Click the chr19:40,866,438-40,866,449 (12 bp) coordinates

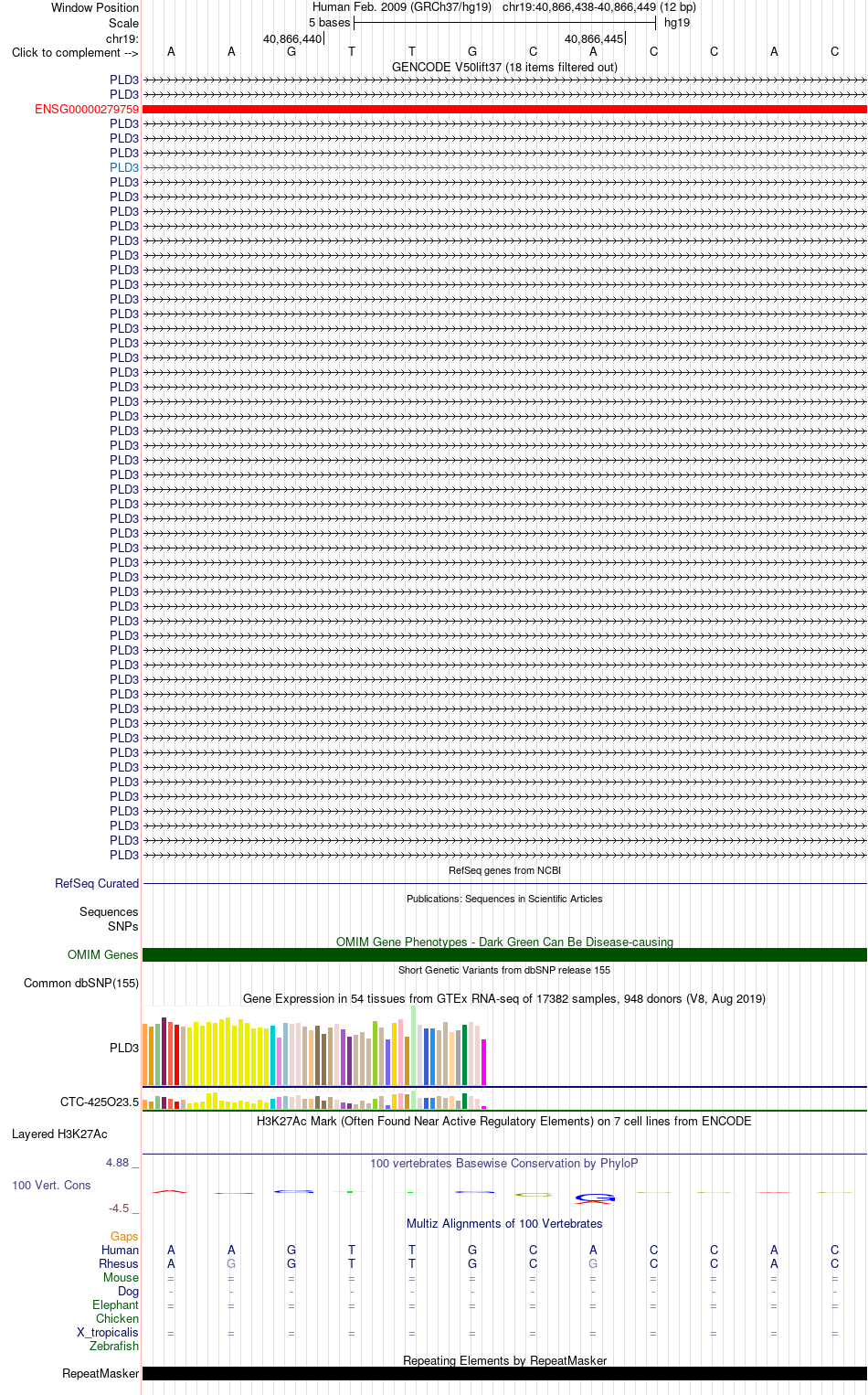599,6
